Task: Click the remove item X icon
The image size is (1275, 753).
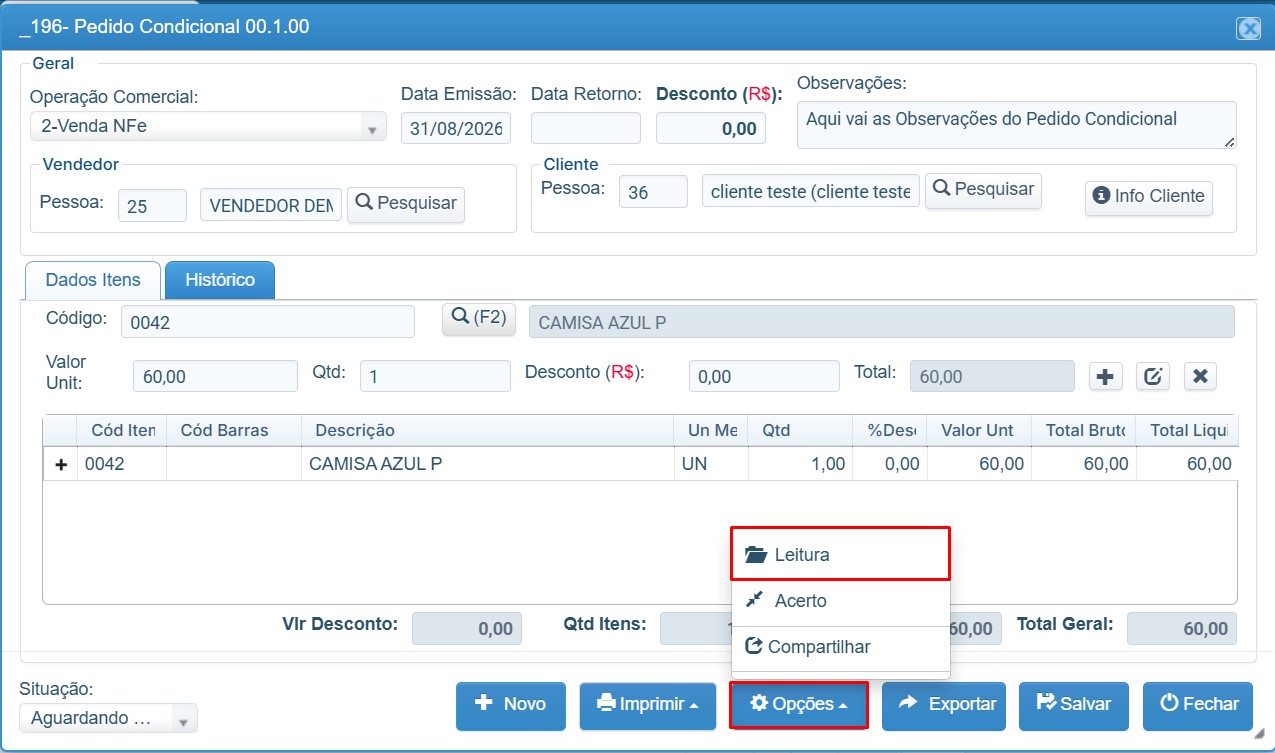Action: coord(1200,377)
